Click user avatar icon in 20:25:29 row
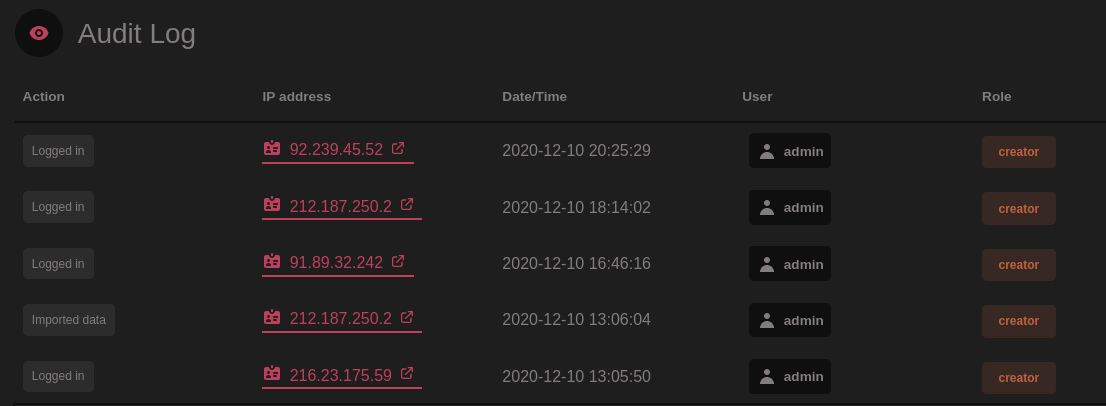The image size is (1106, 406). (767, 151)
